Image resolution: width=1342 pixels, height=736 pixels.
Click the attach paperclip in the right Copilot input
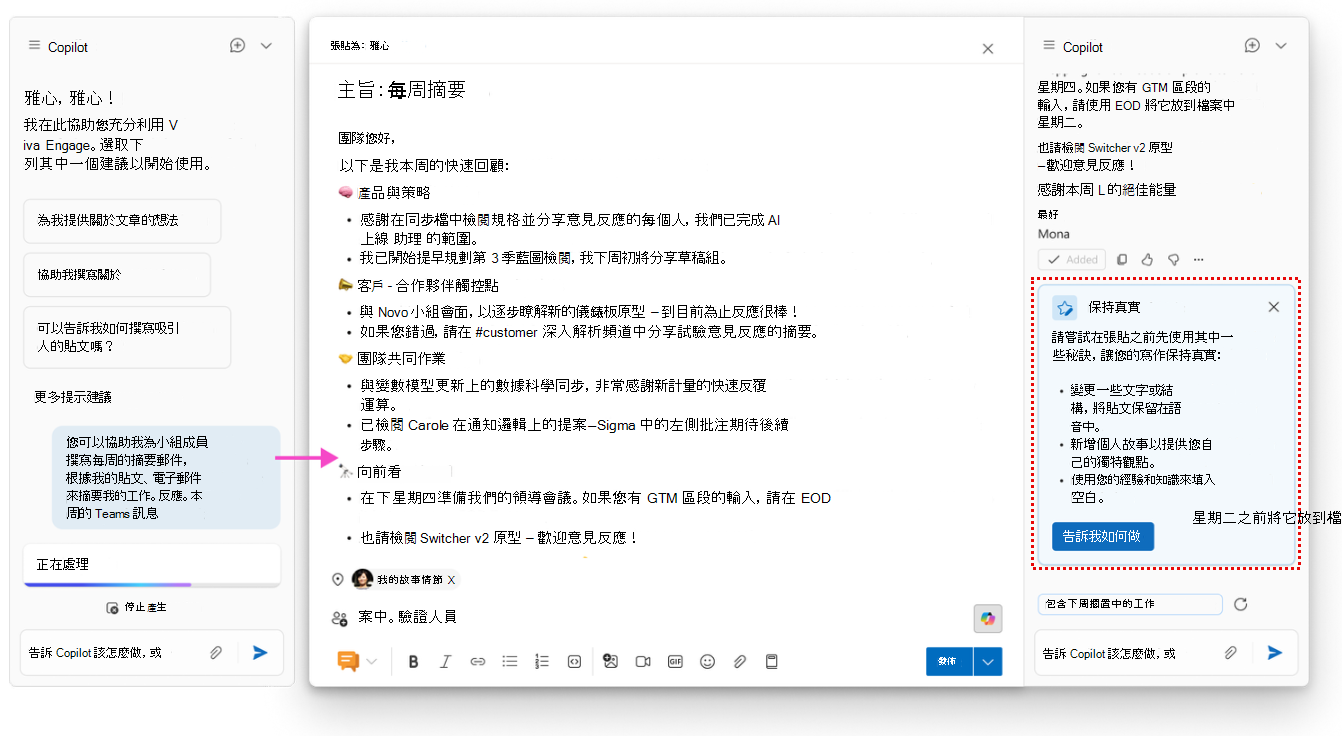click(1230, 653)
